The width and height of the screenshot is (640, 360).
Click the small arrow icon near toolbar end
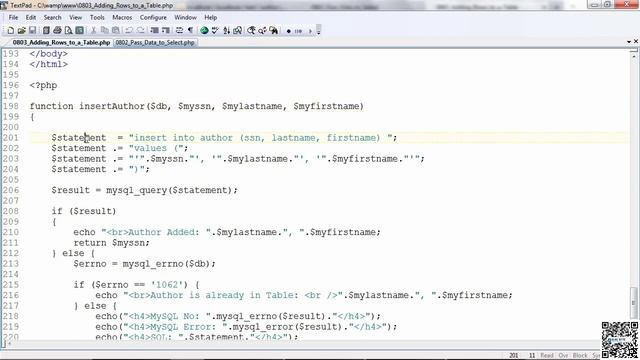coord(310,31)
